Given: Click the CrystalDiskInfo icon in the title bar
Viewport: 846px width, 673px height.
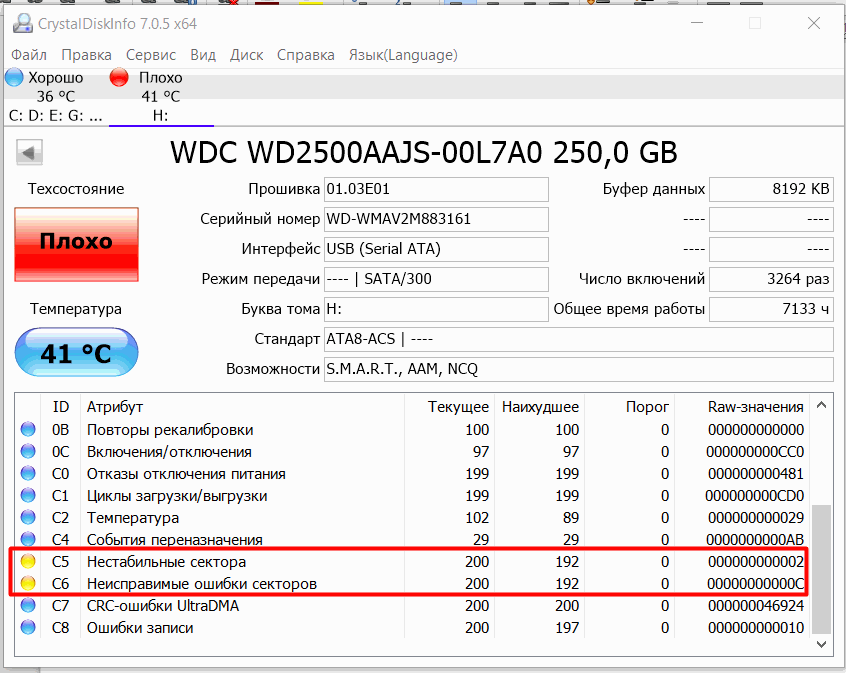Looking at the screenshot, I should [x=22, y=22].
